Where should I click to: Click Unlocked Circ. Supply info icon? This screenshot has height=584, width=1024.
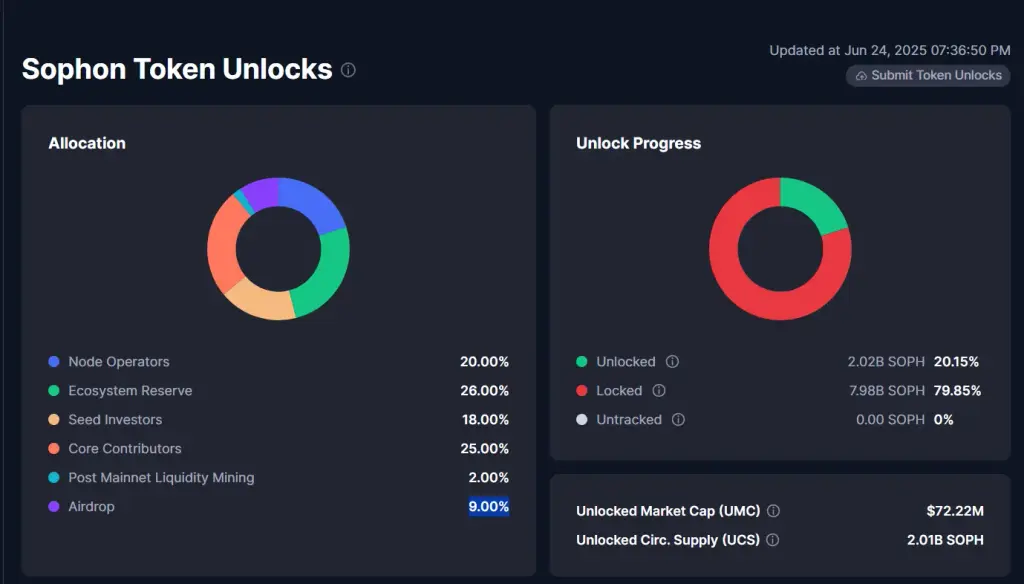(773, 540)
